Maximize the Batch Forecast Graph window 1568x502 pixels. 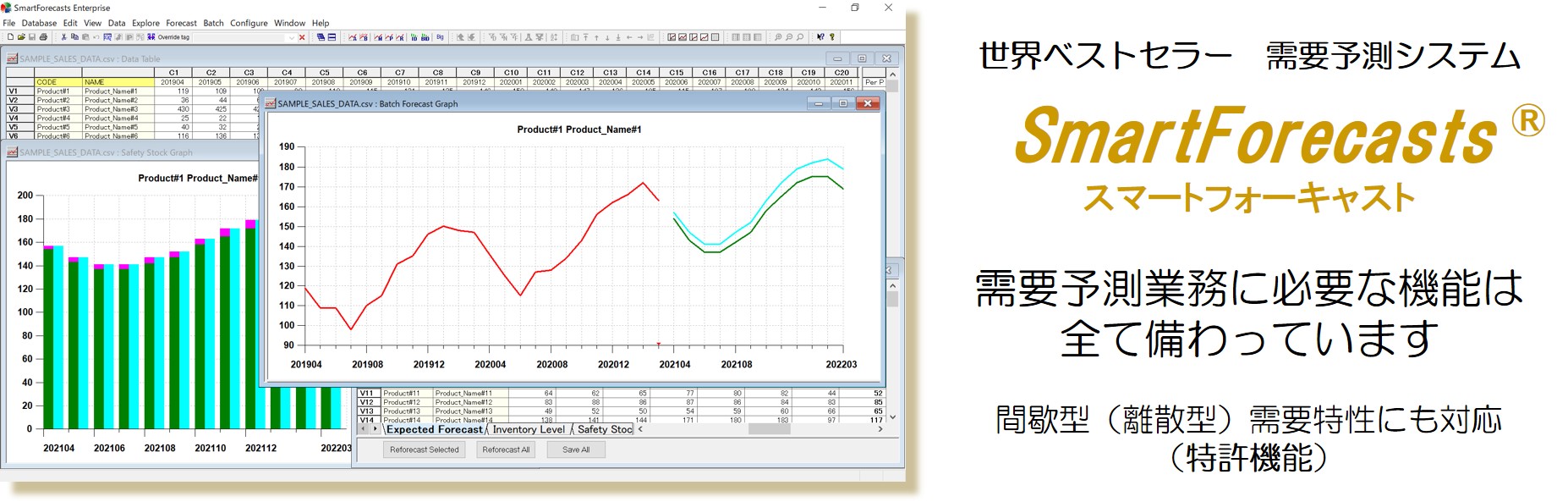842,103
